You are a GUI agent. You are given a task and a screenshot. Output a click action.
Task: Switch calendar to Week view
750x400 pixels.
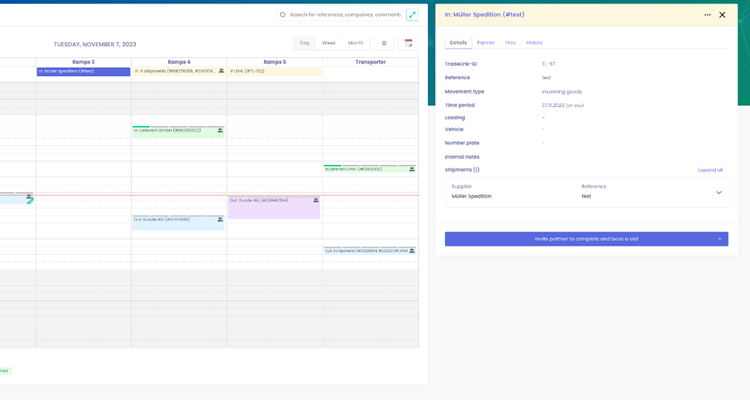click(x=328, y=43)
